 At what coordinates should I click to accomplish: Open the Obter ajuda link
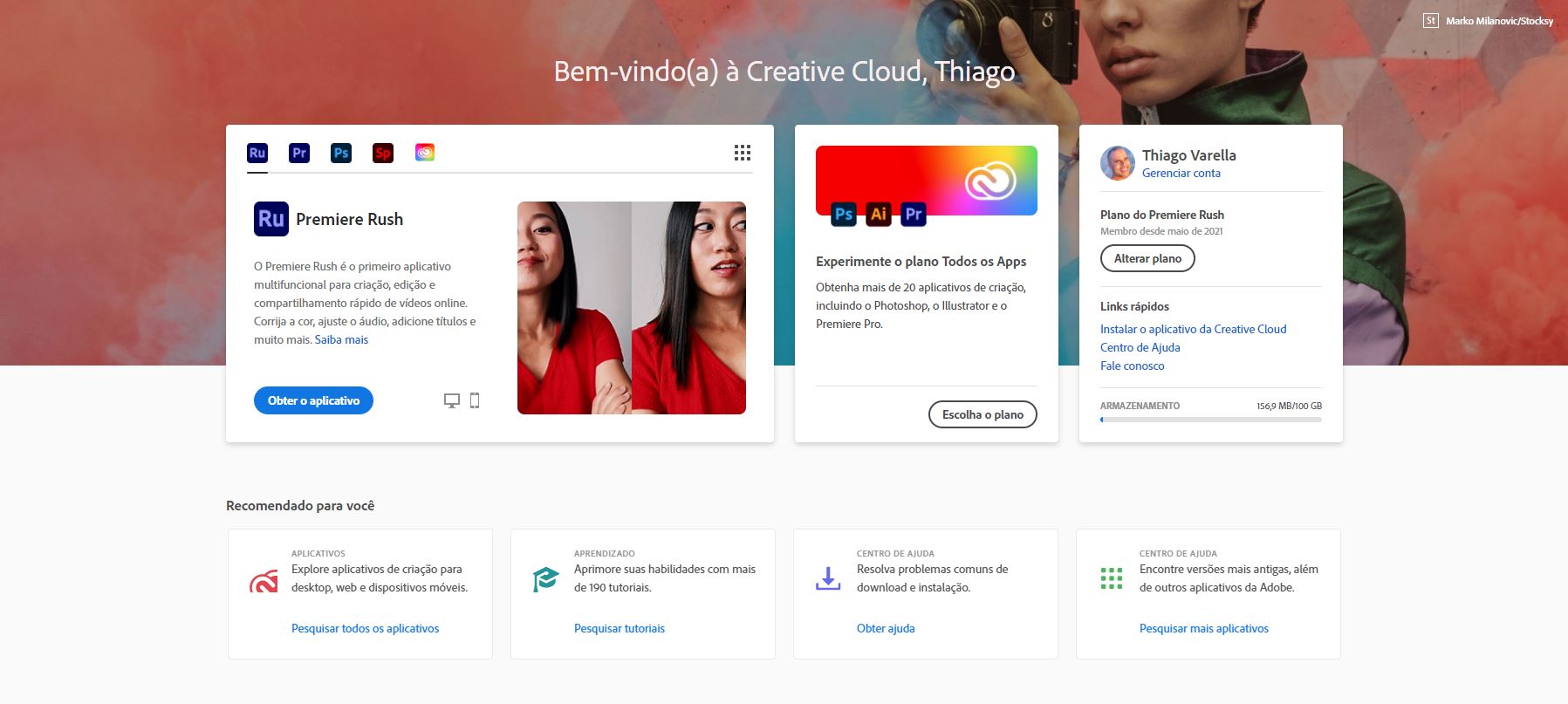pyautogui.click(x=886, y=628)
